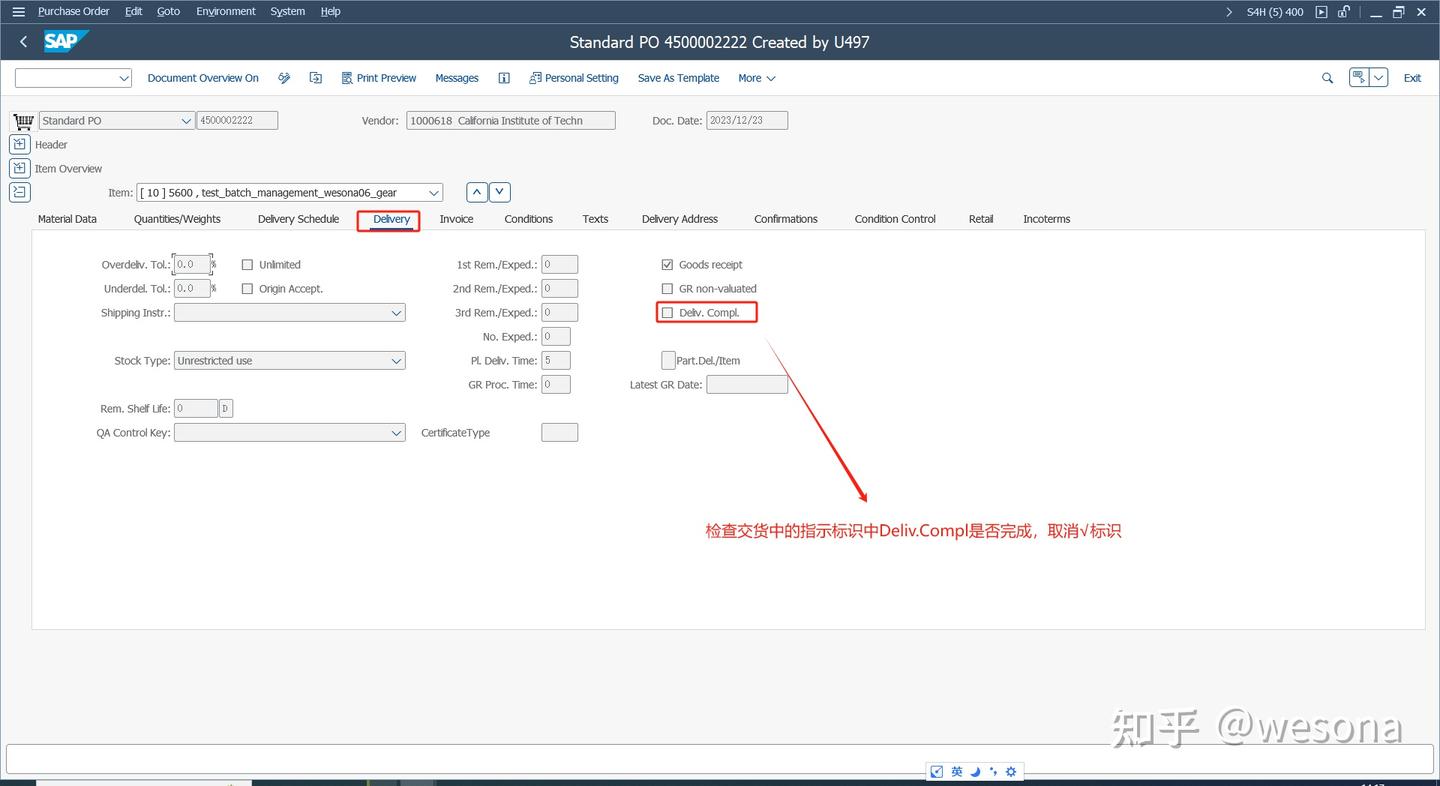Click Save As Template button
This screenshot has width=1440, height=786.
tap(678, 78)
